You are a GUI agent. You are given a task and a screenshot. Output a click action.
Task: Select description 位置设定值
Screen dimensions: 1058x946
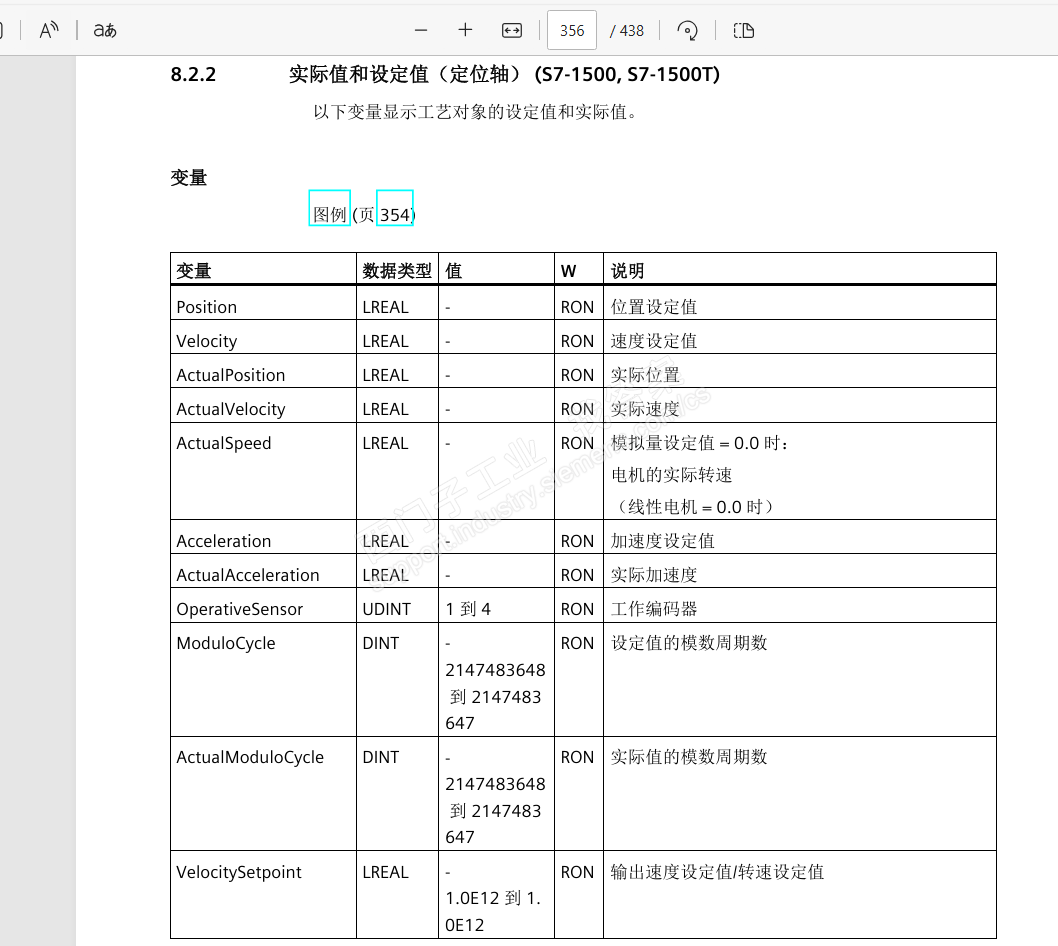tap(654, 307)
